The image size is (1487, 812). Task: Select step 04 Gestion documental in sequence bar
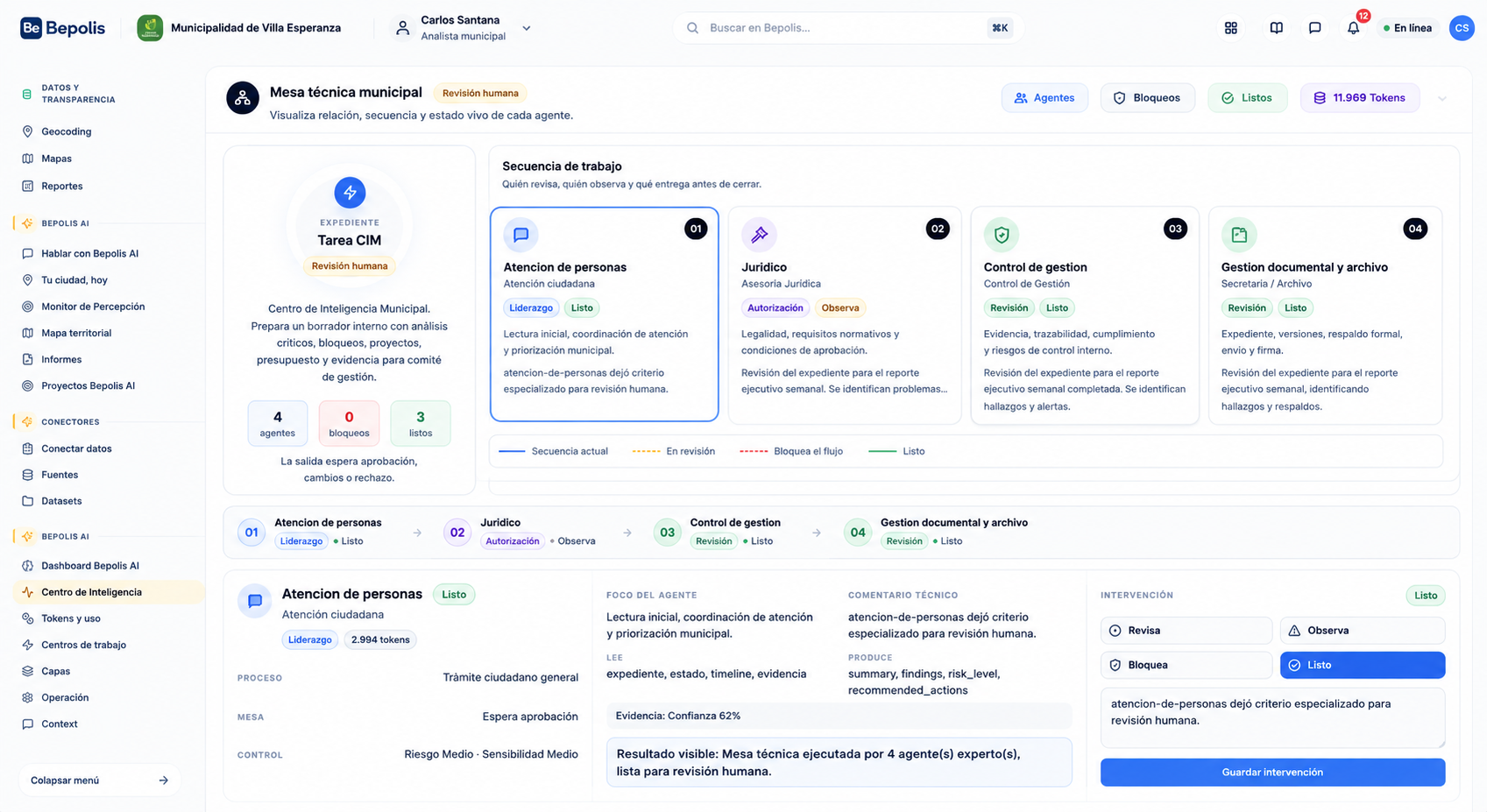point(936,532)
